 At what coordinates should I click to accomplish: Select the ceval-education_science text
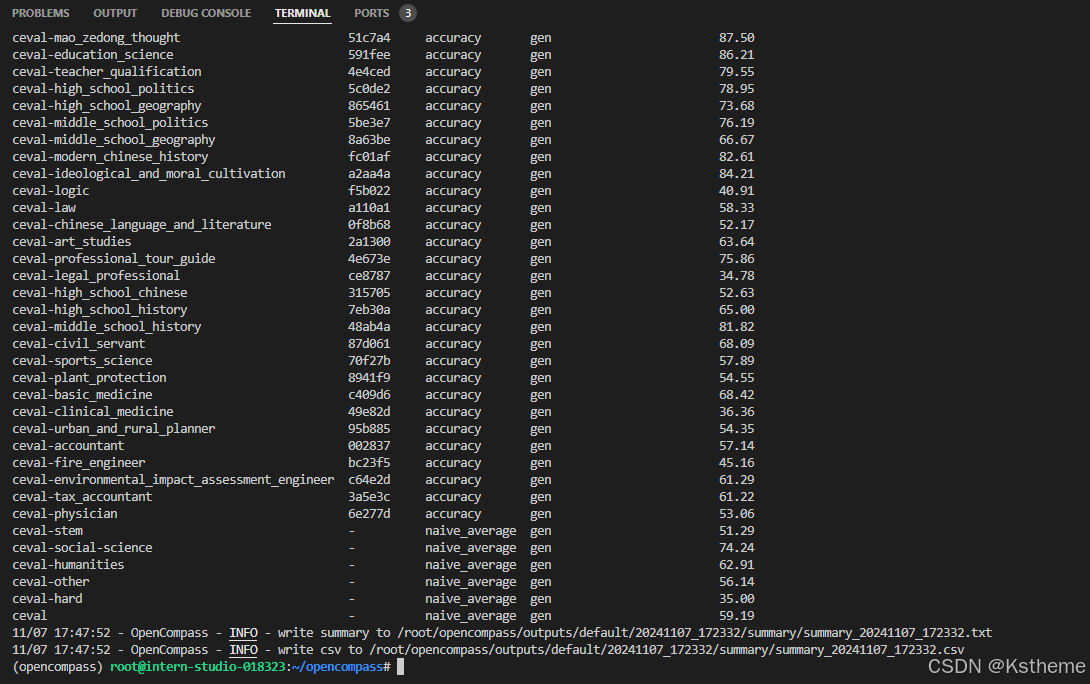[x=92, y=54]
